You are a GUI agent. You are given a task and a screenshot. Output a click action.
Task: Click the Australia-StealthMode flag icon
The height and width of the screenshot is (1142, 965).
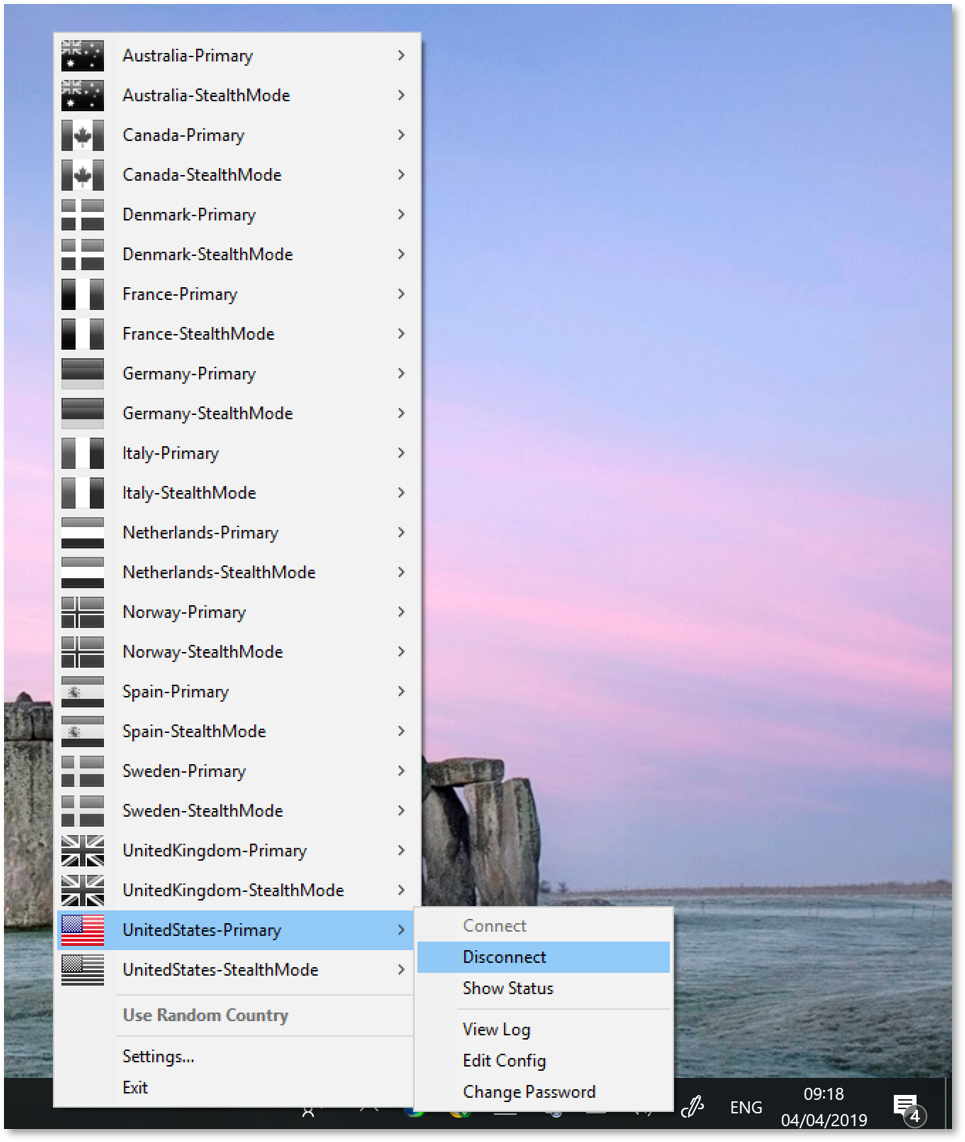pyautogui.click(x=82, y=95)
